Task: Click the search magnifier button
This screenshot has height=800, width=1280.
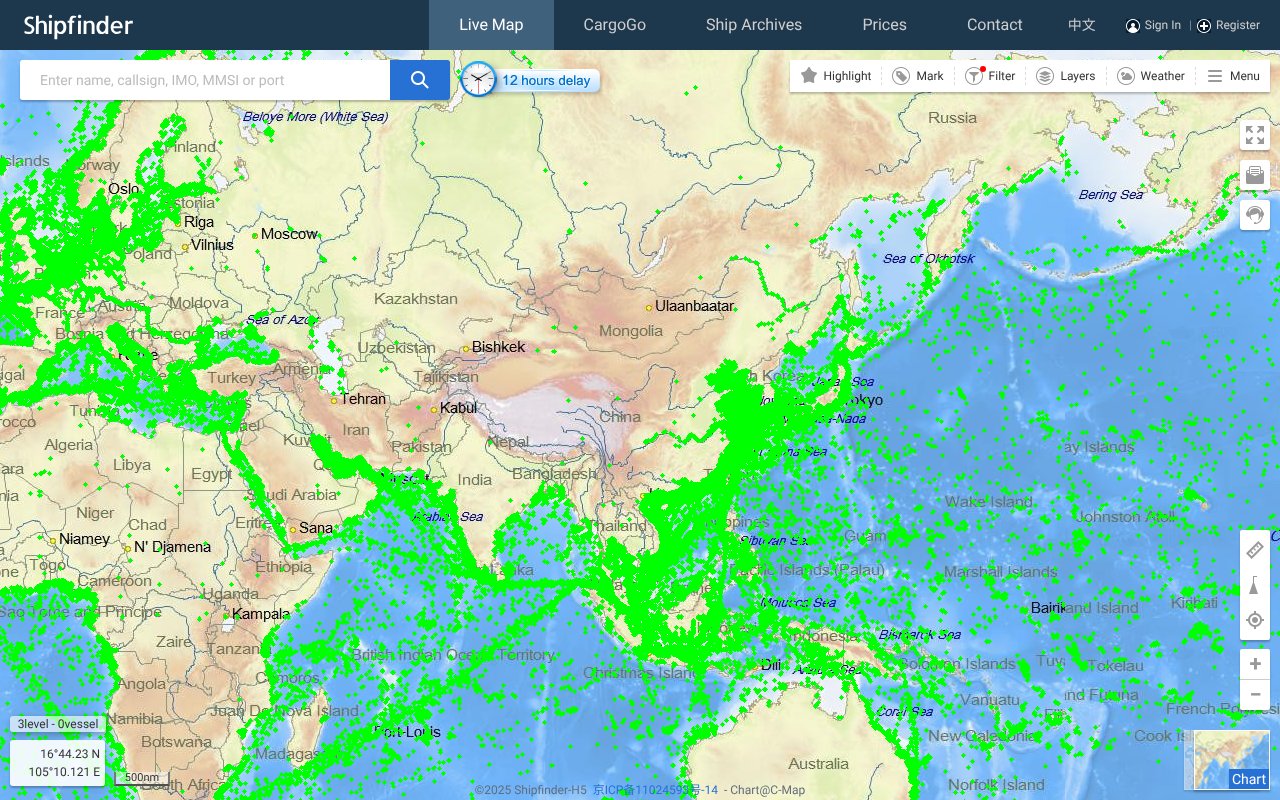Action: (420, 79)
